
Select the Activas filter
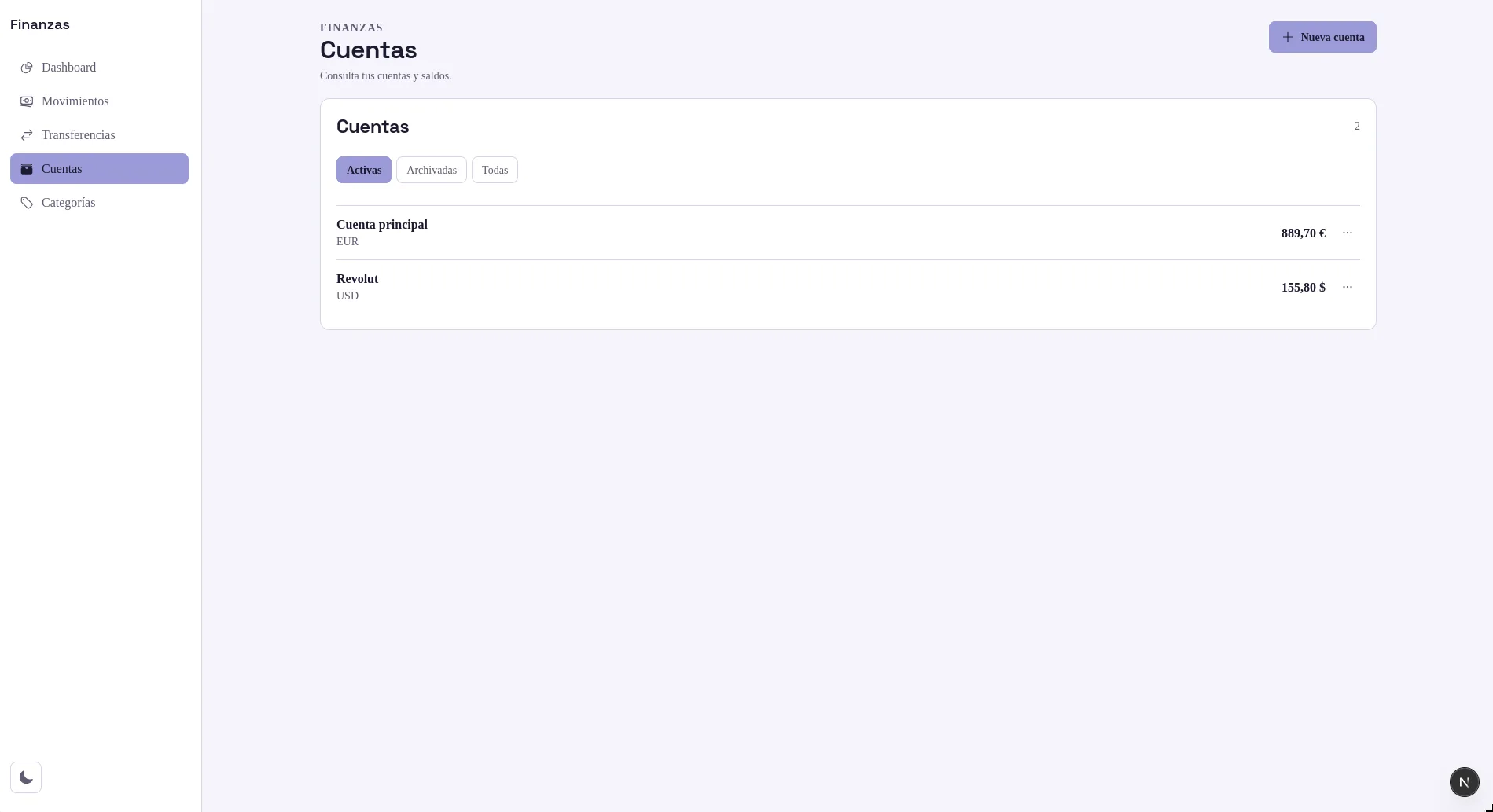(364, 170)
